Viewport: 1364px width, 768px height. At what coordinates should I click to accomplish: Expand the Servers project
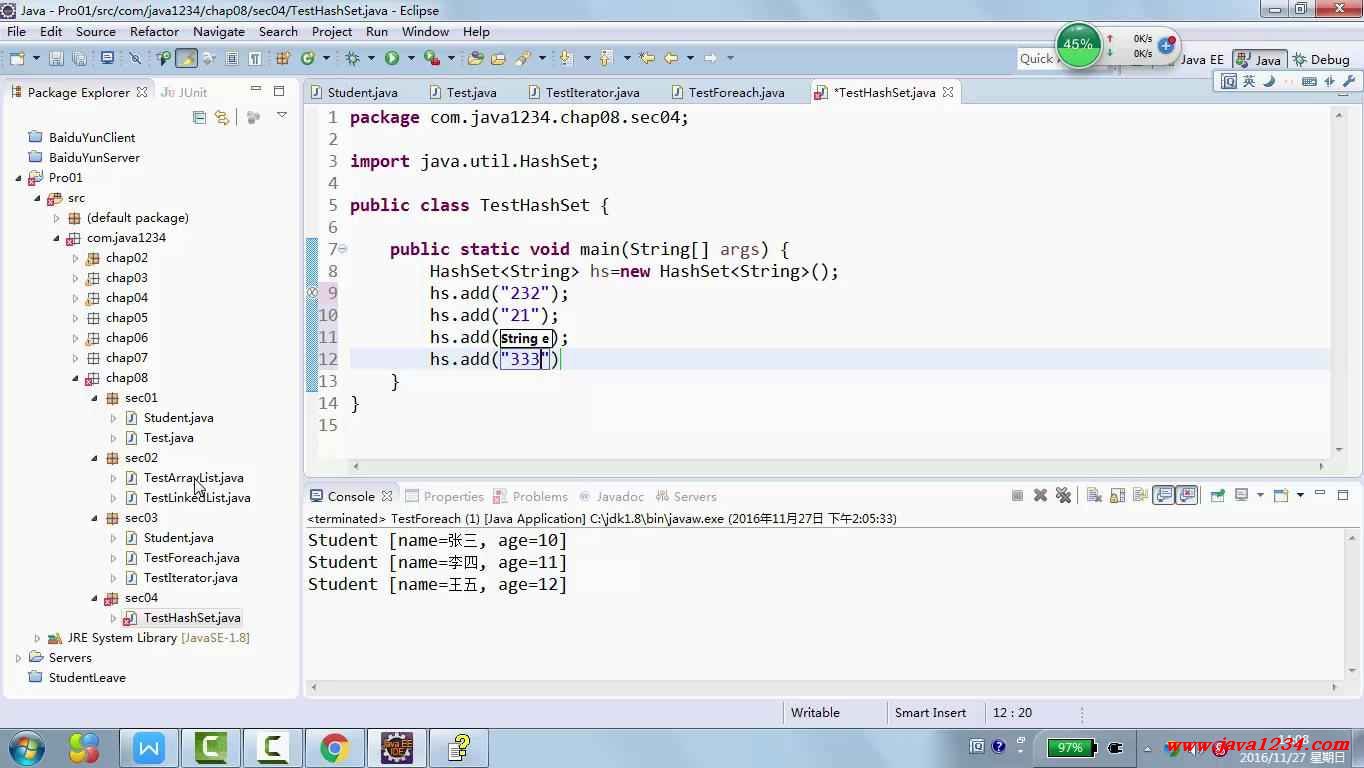coord(18,658)
